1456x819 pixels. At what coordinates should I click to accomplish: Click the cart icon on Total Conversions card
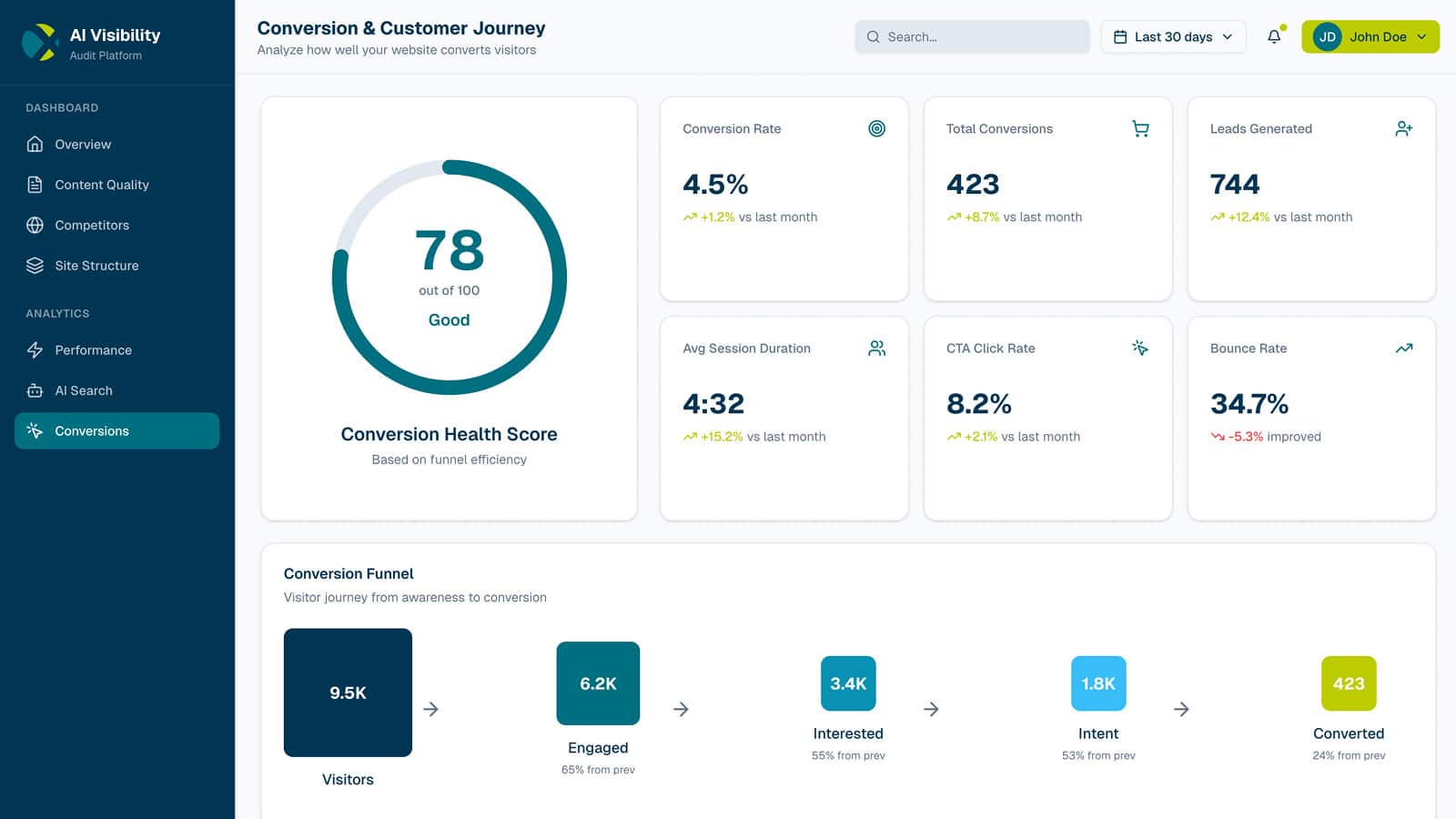click(x=1140, y=128)
